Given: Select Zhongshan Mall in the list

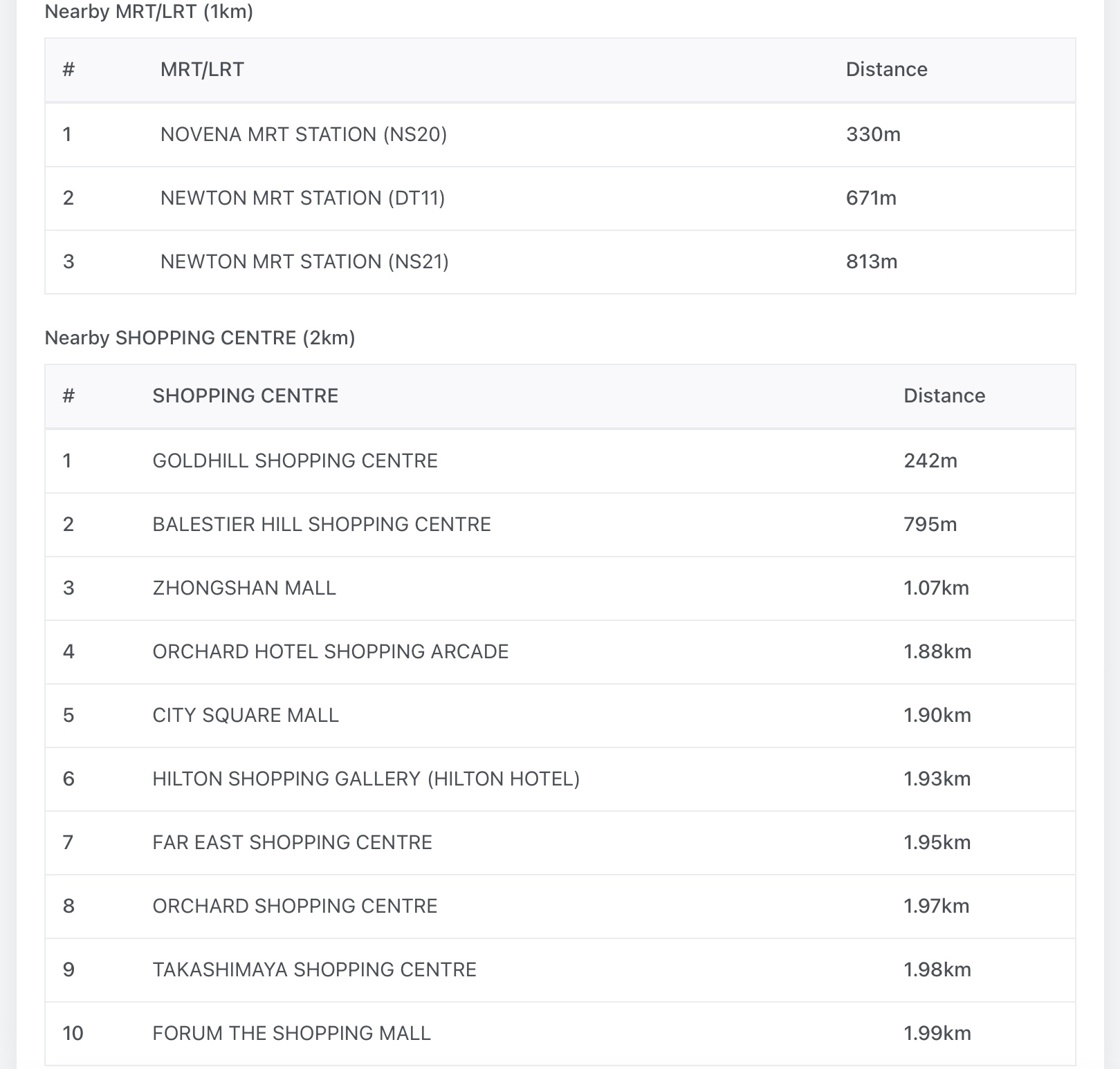Looking at the screenshot, I should [x=244, y=588].
